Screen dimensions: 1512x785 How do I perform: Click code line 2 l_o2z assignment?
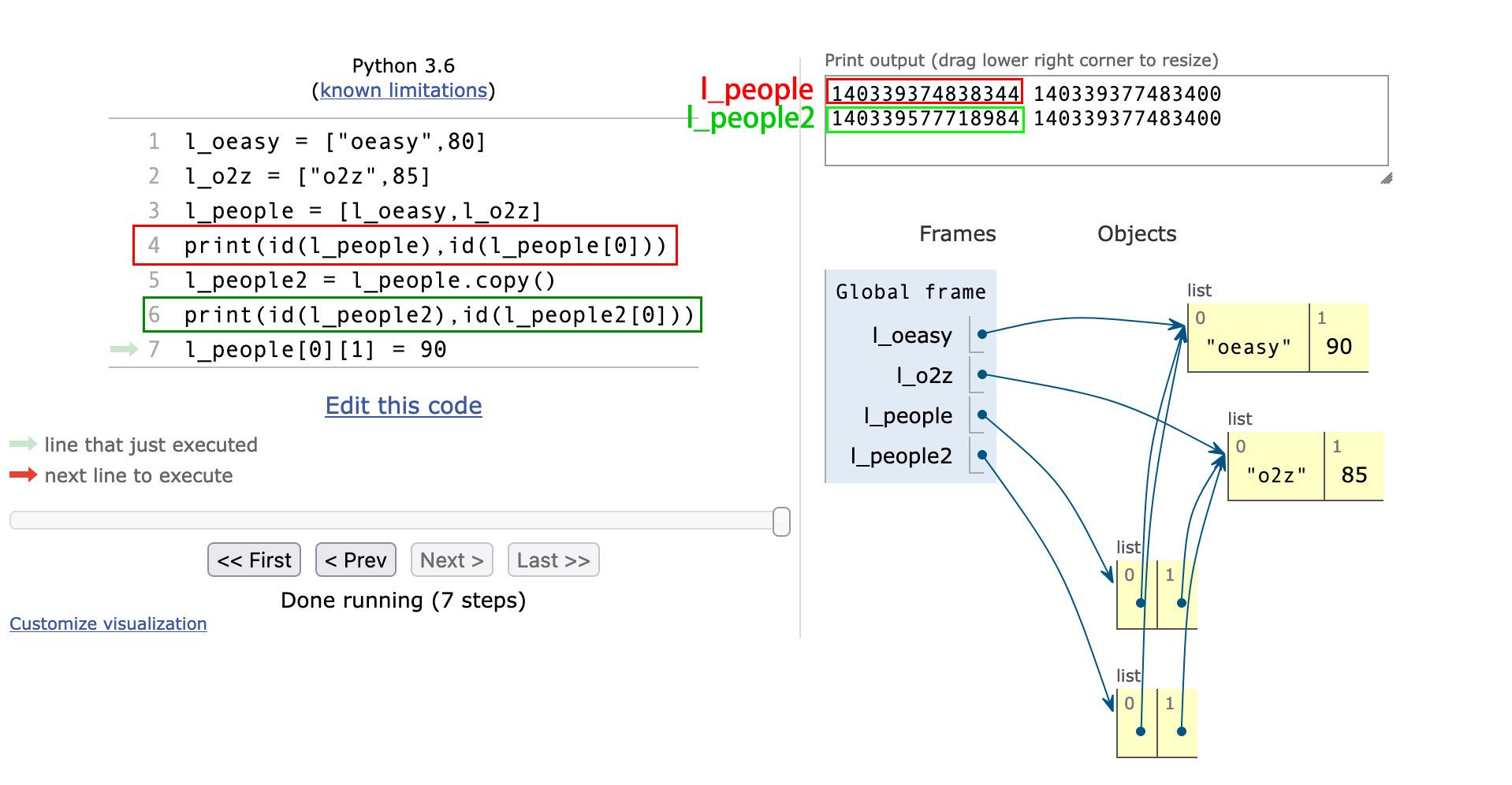[x=307, y=177]
